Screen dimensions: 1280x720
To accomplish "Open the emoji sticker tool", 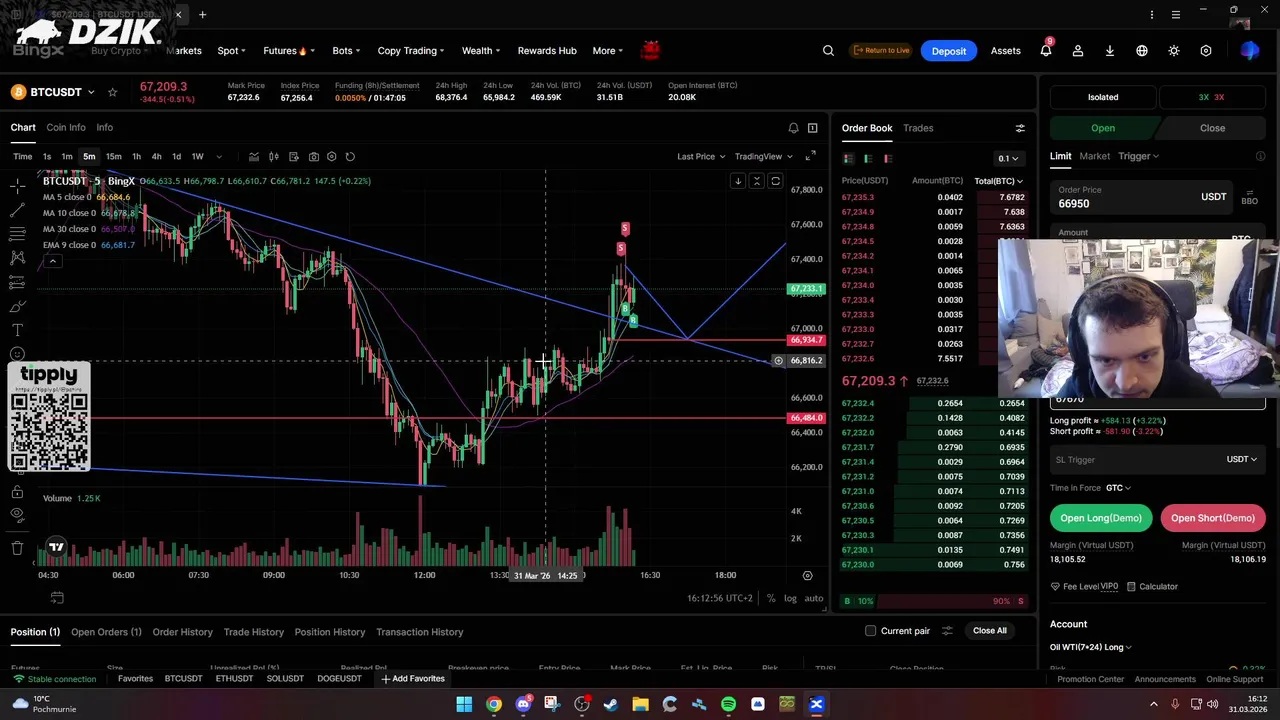I will pyautogui.click(x=17, y=354).
